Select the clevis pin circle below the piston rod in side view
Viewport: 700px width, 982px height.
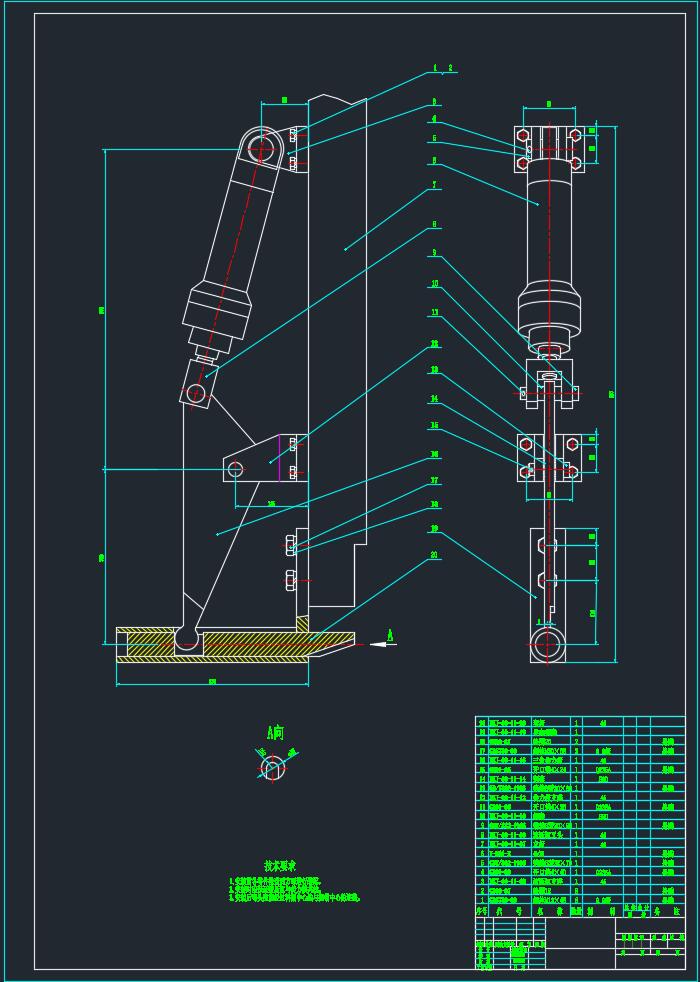pos(196,393)
